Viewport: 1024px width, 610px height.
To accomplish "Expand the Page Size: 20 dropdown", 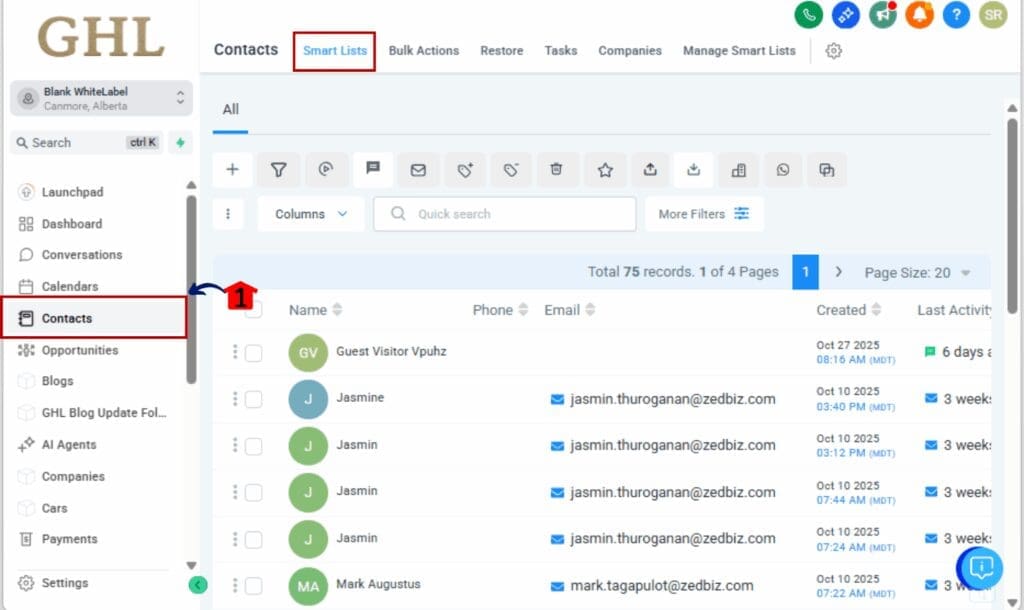I will tap(917, 272).
